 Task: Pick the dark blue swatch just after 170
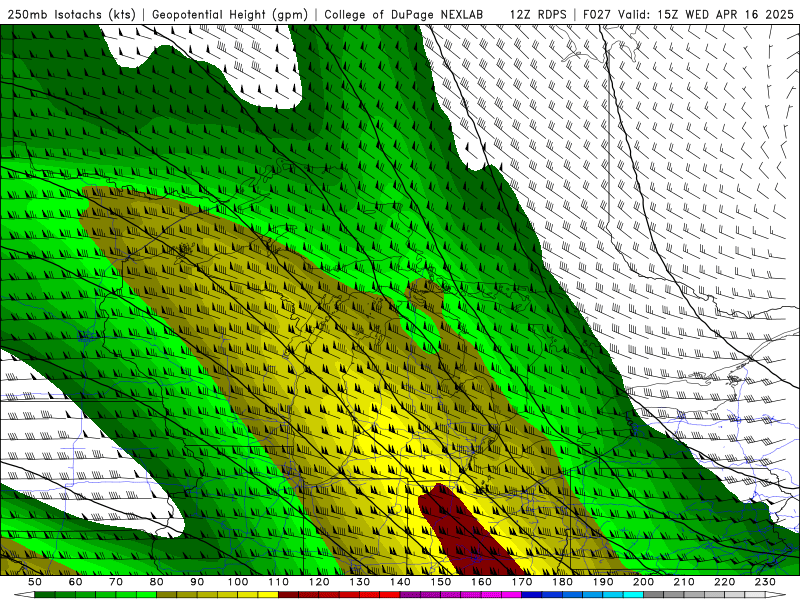point(532,594)
